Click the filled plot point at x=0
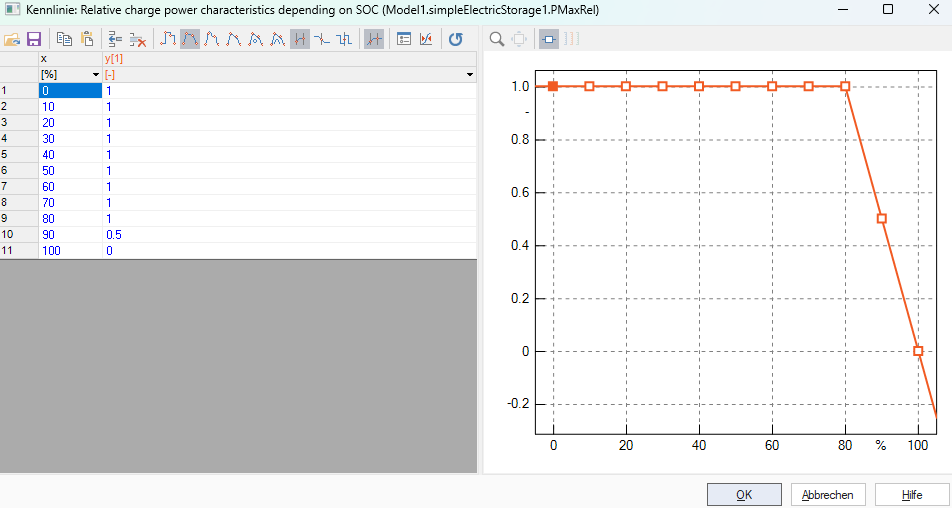The width and height of the screenshot is (952, 508). point(553,86)
